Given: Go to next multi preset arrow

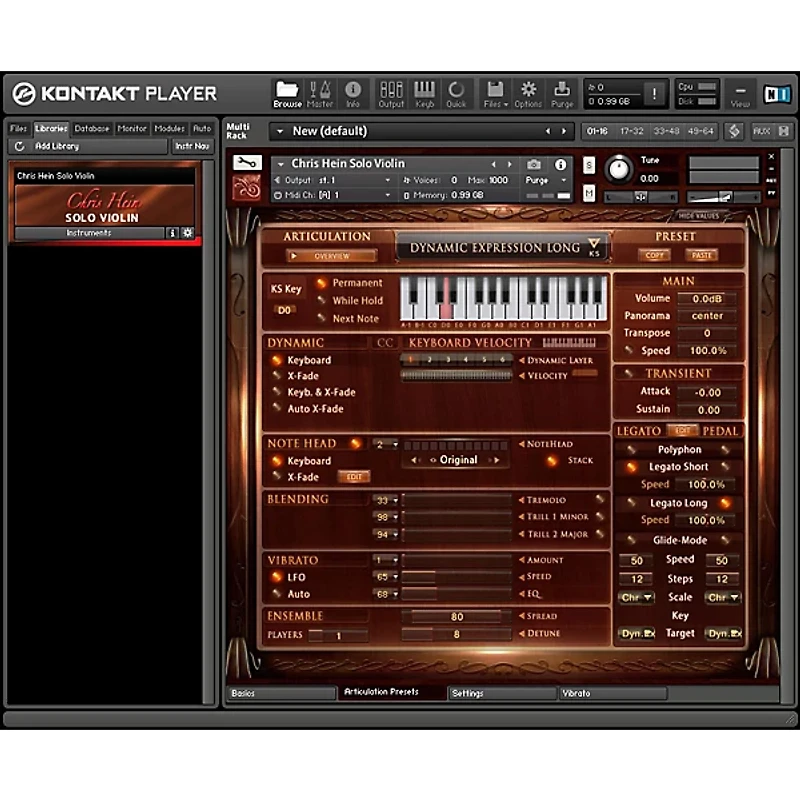Looking at the screenshot, I should point(564,131).
